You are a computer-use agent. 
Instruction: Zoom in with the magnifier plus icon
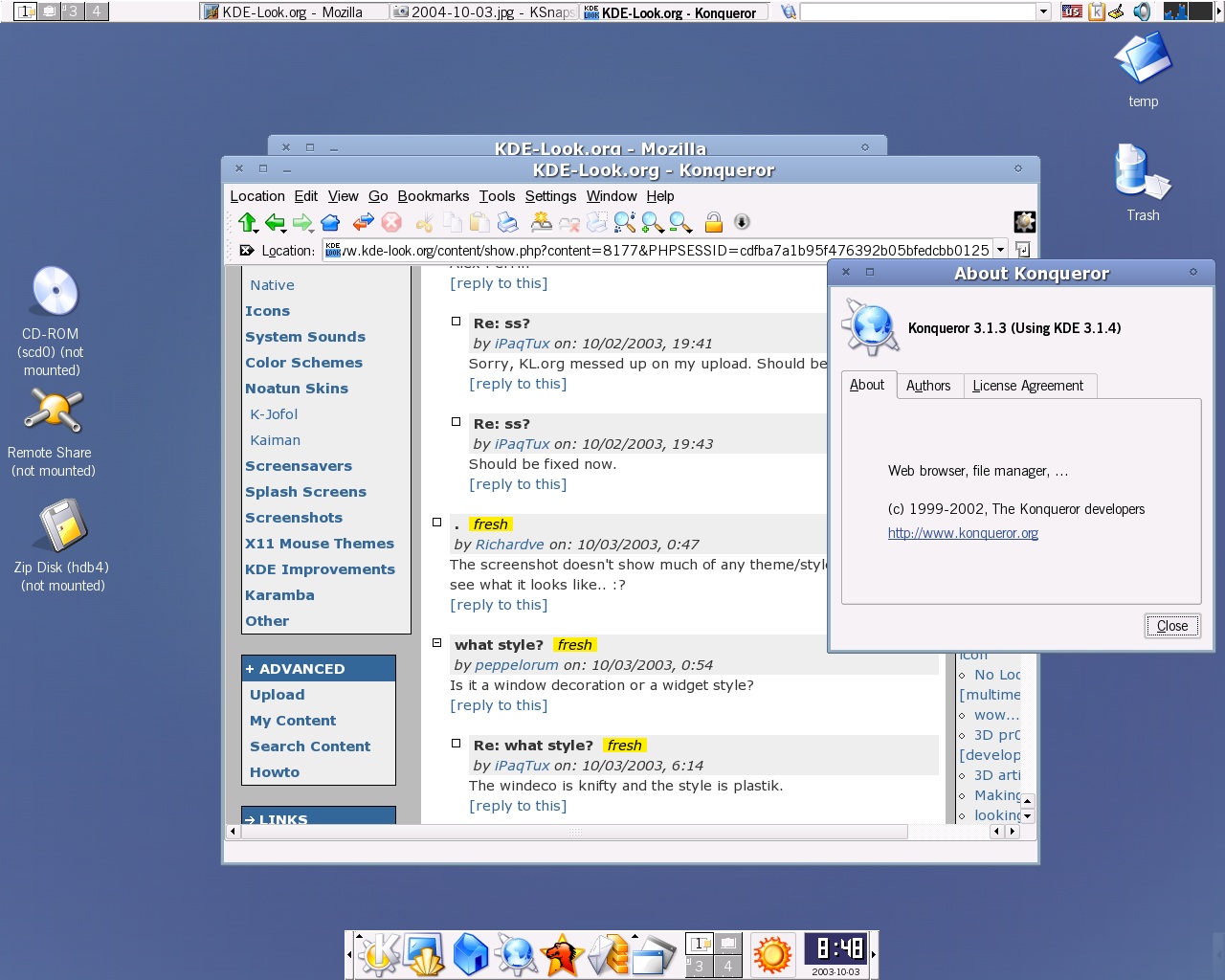point(653,223)
